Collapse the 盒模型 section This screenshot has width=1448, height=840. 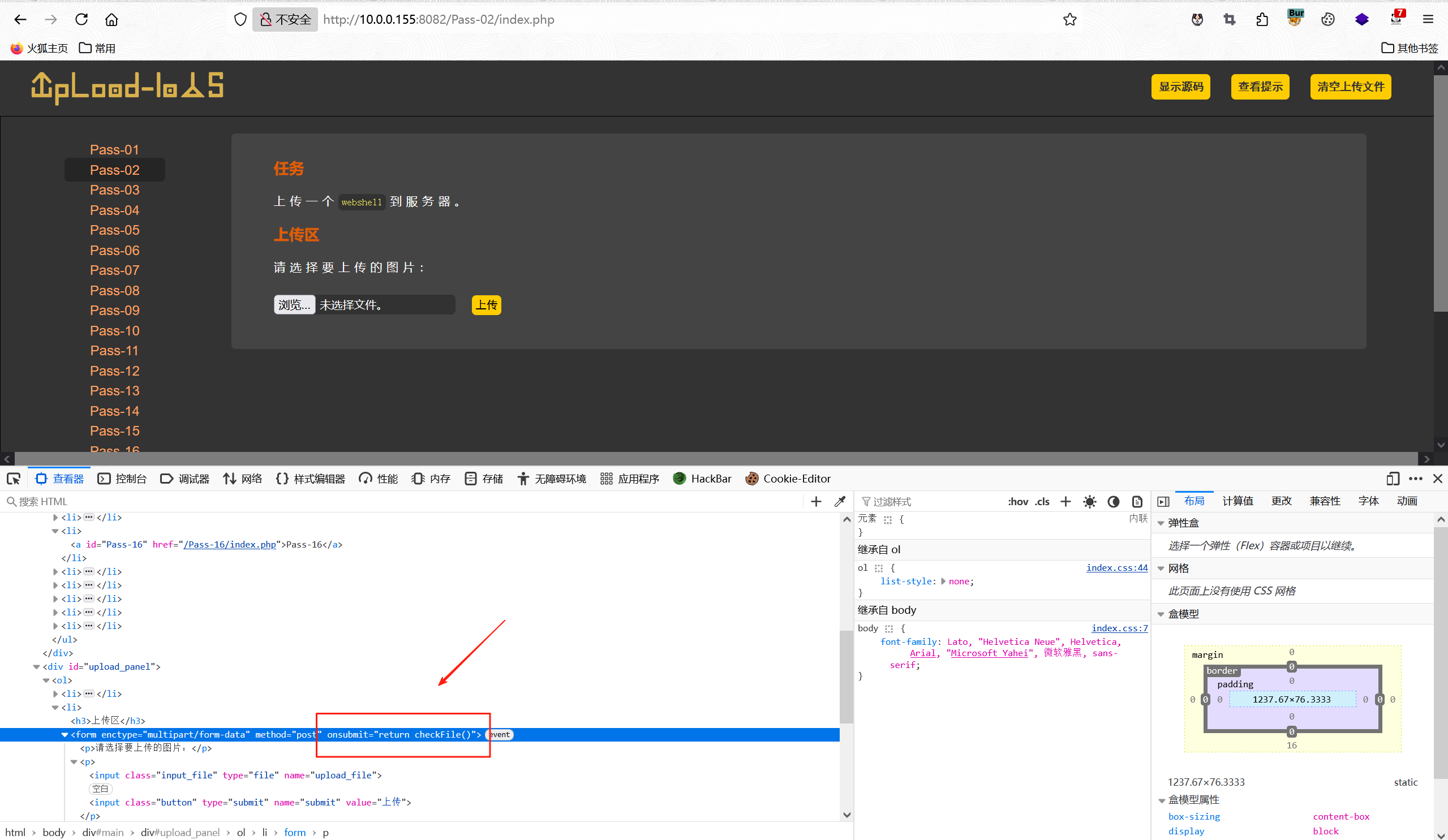coord(1161,614)
